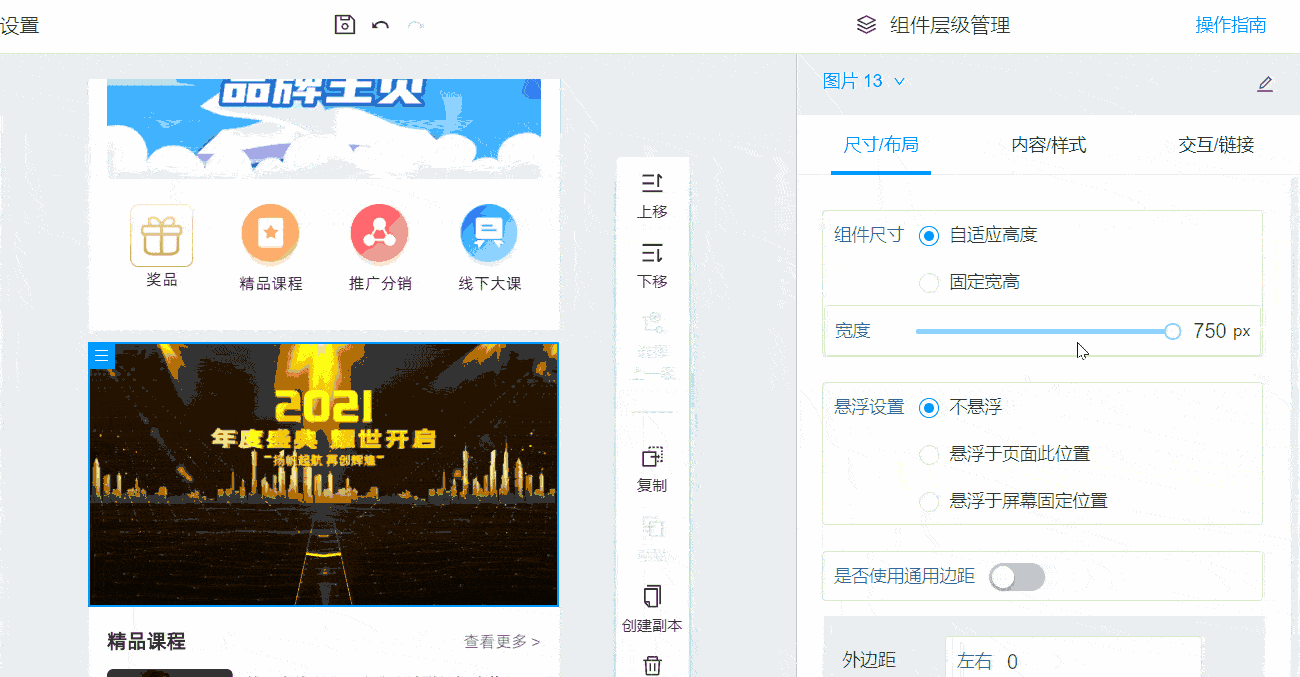This screenshot has width=1300, height=677.
Task: Select 悬浮于页面此位置 option
Action: pyautogui.click(x=929, y=455)
